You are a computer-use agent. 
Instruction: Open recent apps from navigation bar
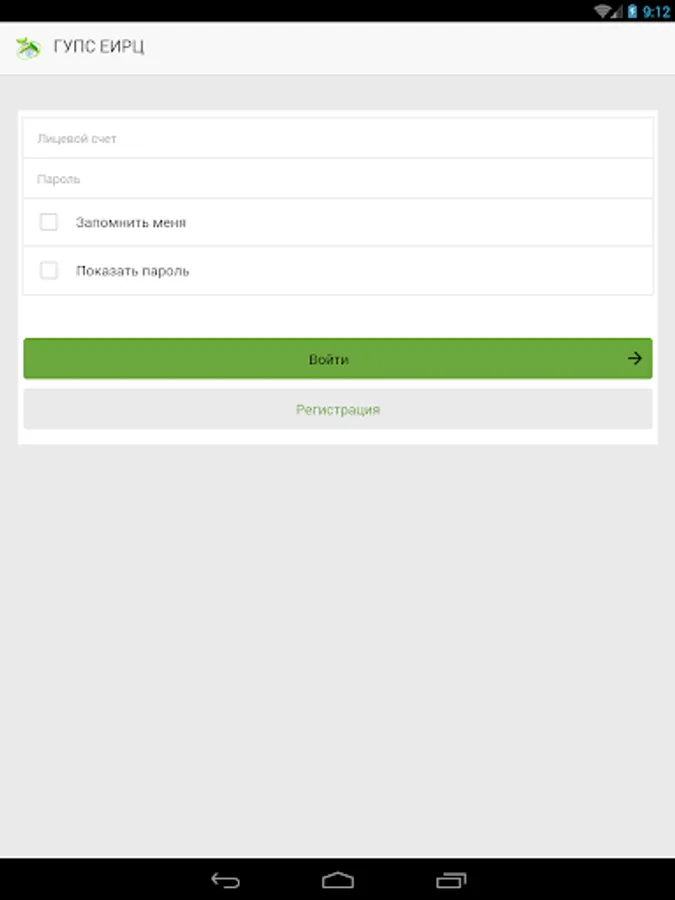point(451,879)
